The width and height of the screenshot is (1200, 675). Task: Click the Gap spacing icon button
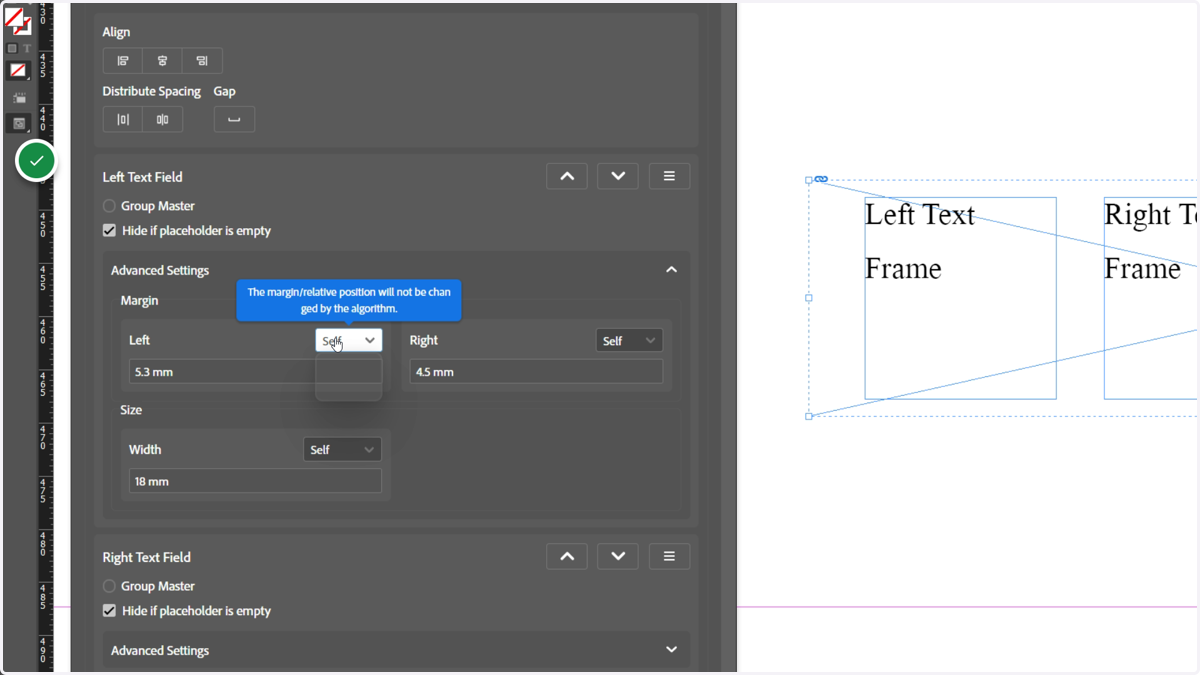coord(234,120)
